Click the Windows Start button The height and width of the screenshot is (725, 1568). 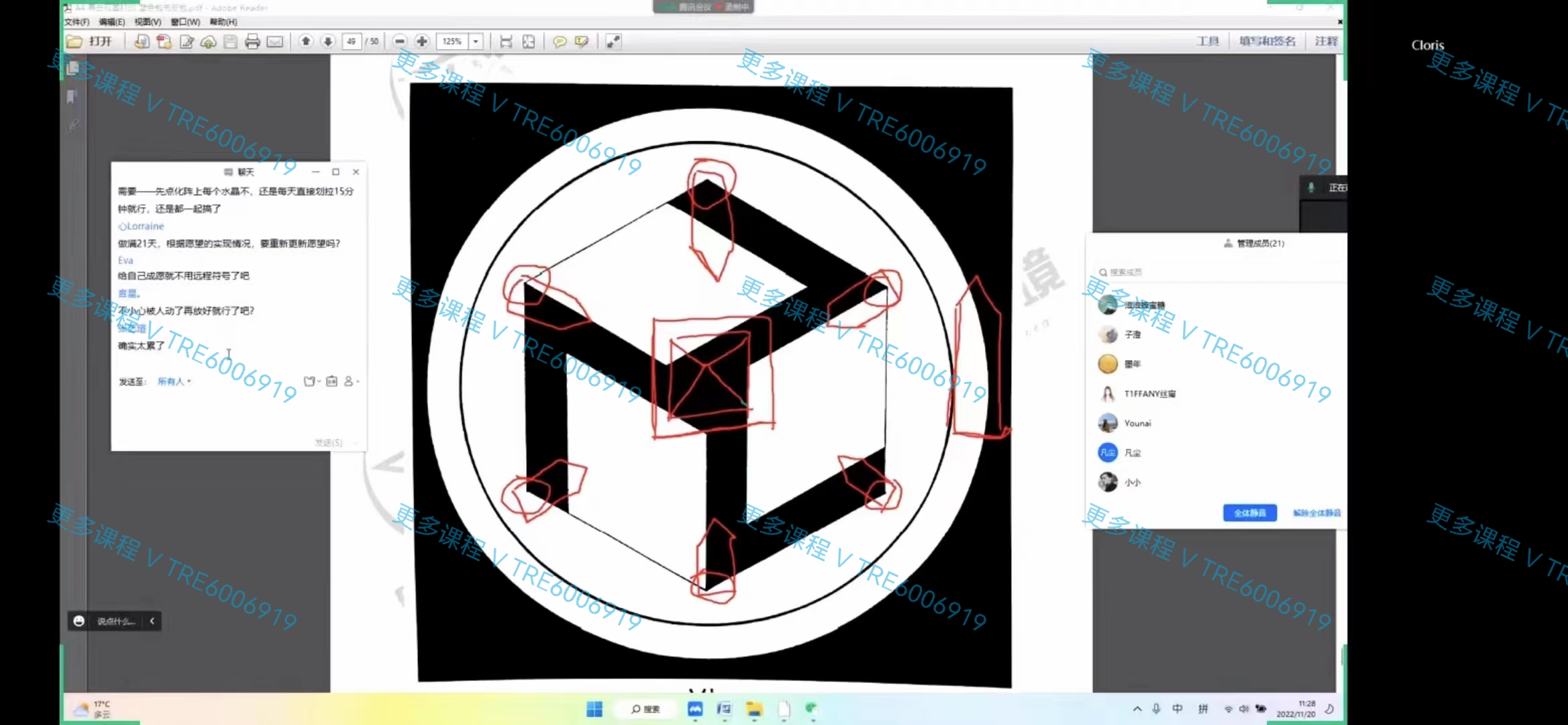click(594, 709)
